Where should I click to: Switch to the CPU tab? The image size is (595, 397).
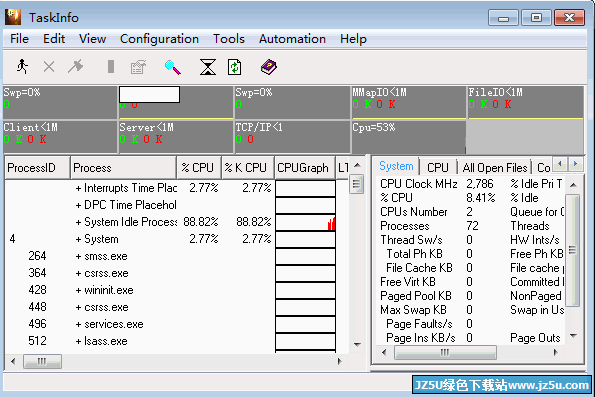point(438,167)
